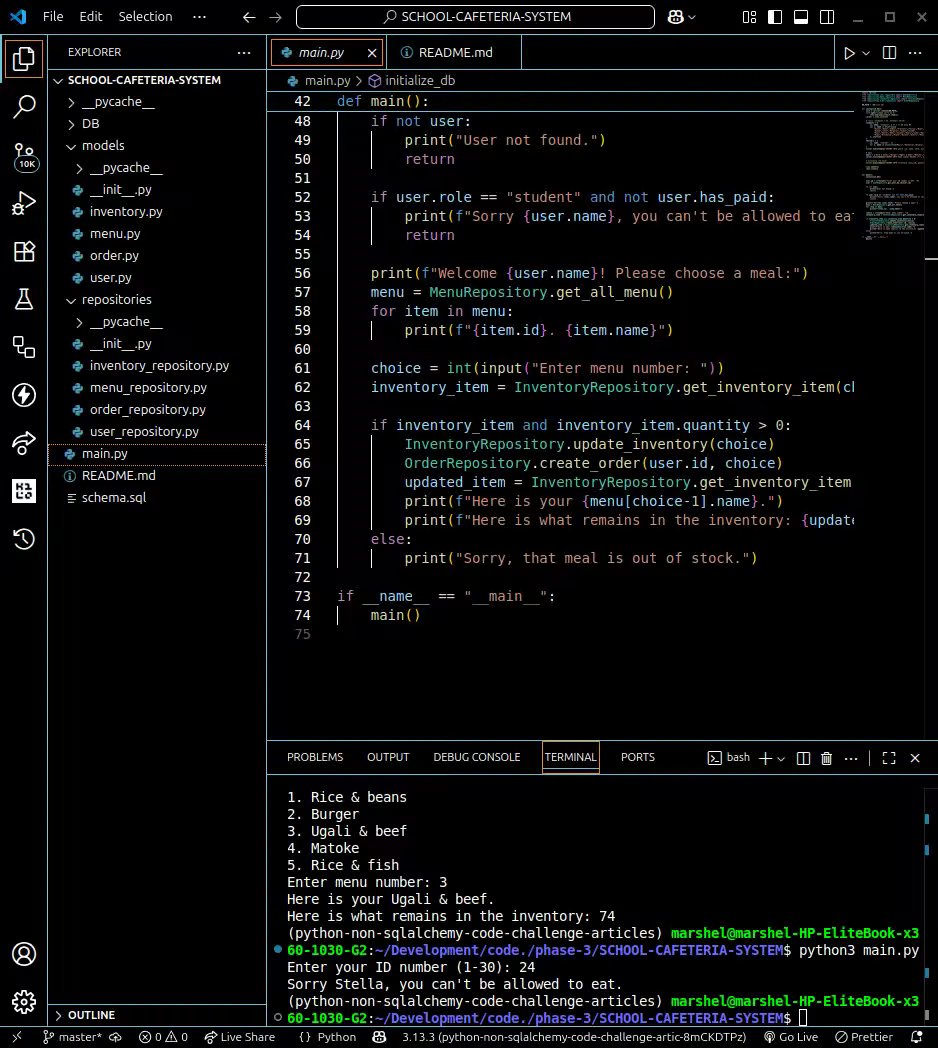Click Live Share in the status bar
The height and width of the screenshot is (1048, 938).
pyautogui.click(x=240, y=1037)
